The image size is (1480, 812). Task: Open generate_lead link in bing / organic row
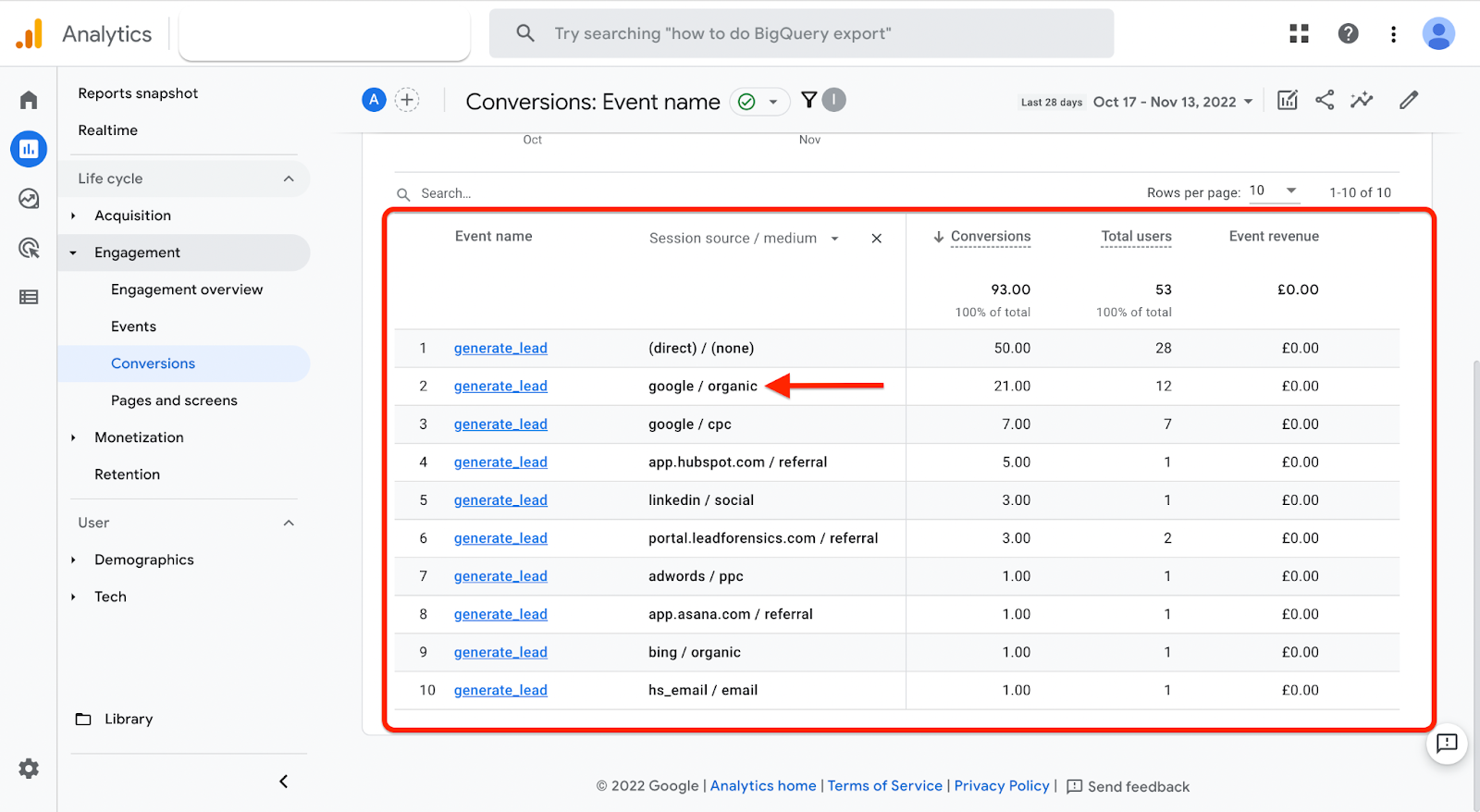[x=500, y=652]
